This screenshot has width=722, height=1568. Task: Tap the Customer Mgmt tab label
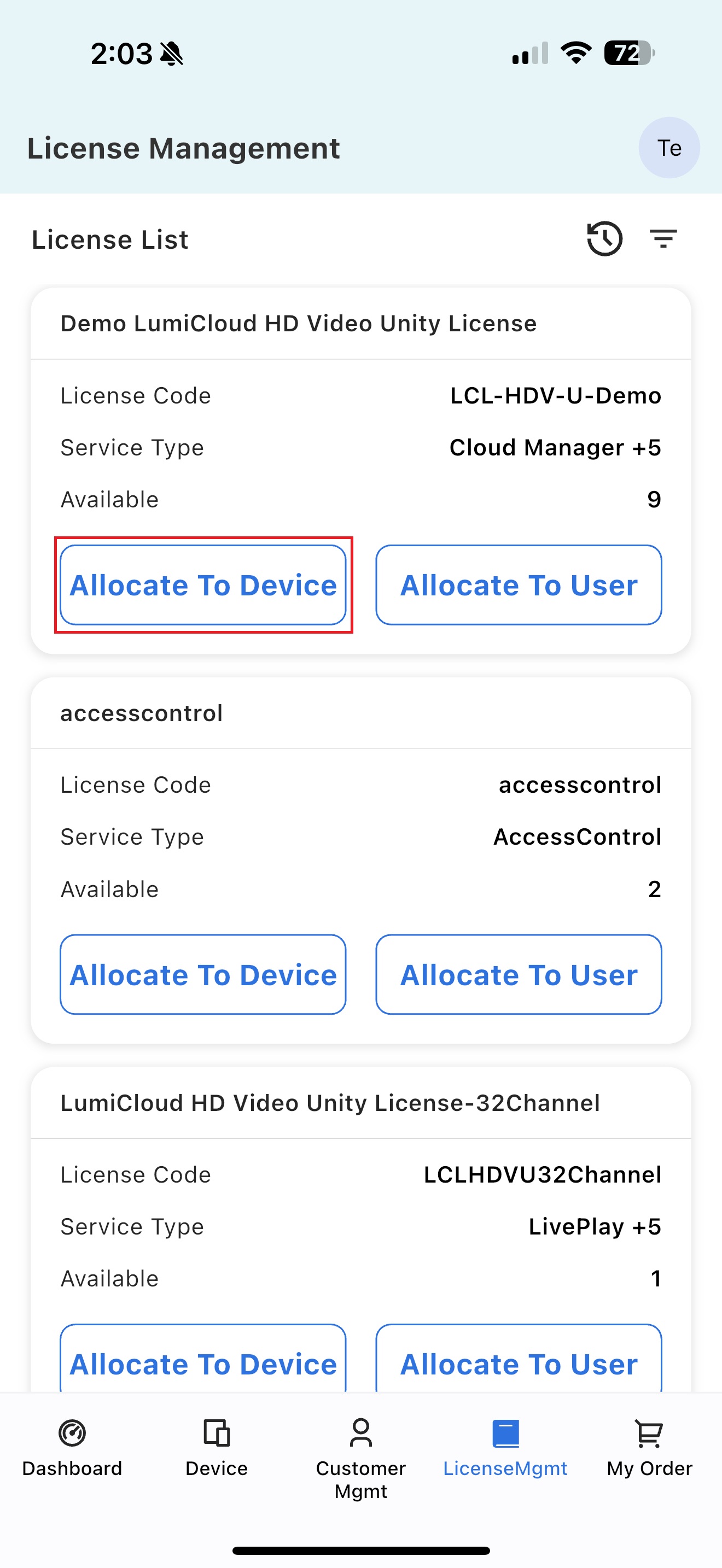click(x=360, y=1479)
